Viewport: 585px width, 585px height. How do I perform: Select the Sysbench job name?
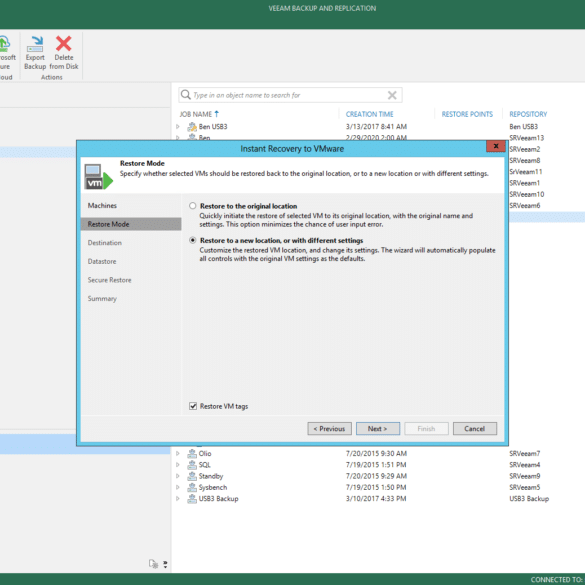[x=213, y=487]
